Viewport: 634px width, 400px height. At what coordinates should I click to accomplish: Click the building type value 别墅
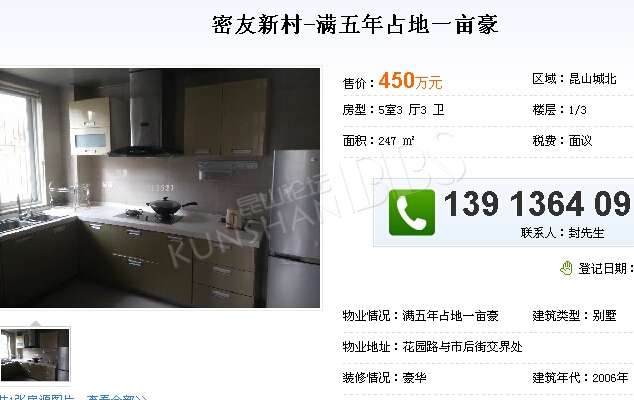[x=604, y=315]
